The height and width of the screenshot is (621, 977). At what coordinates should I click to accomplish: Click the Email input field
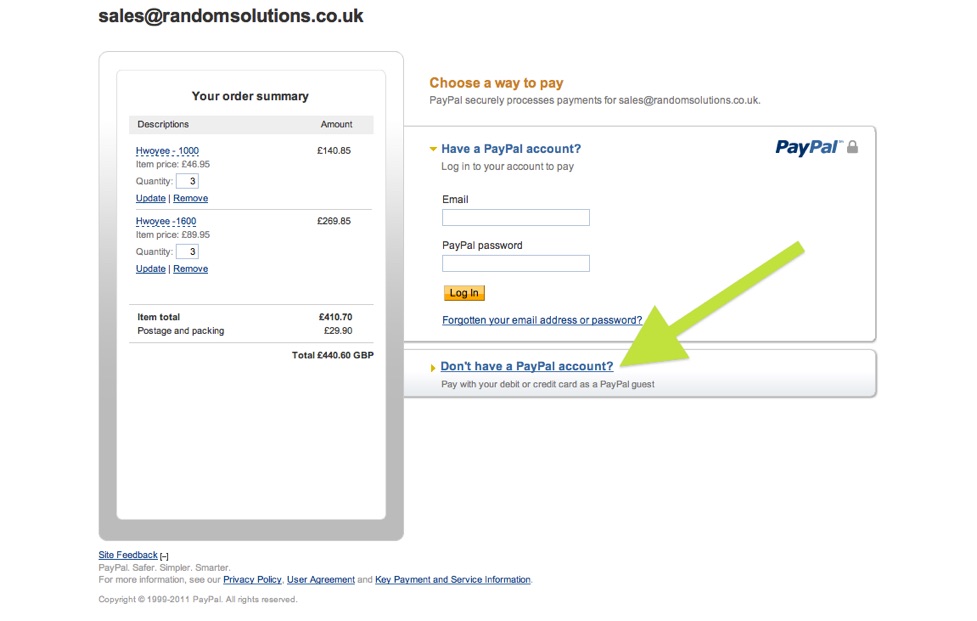pos(515,217)
